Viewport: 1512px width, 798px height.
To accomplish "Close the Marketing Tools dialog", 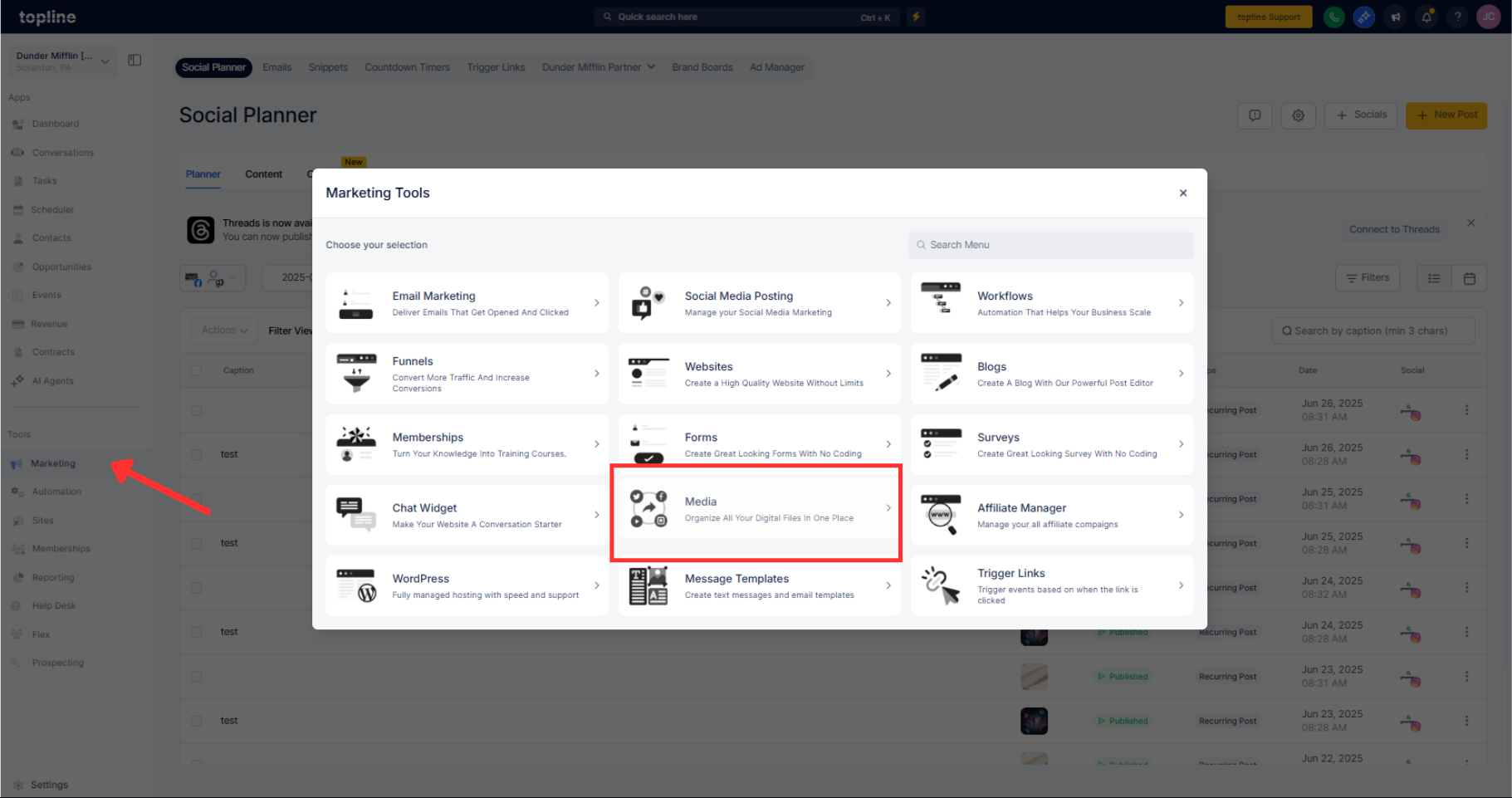I will [1183, 193].
